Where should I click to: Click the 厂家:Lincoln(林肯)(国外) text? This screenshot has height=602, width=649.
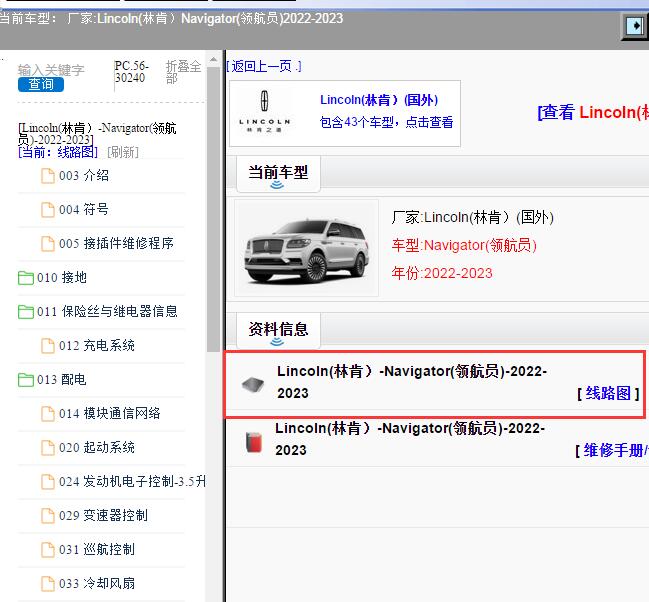(473, 217)
